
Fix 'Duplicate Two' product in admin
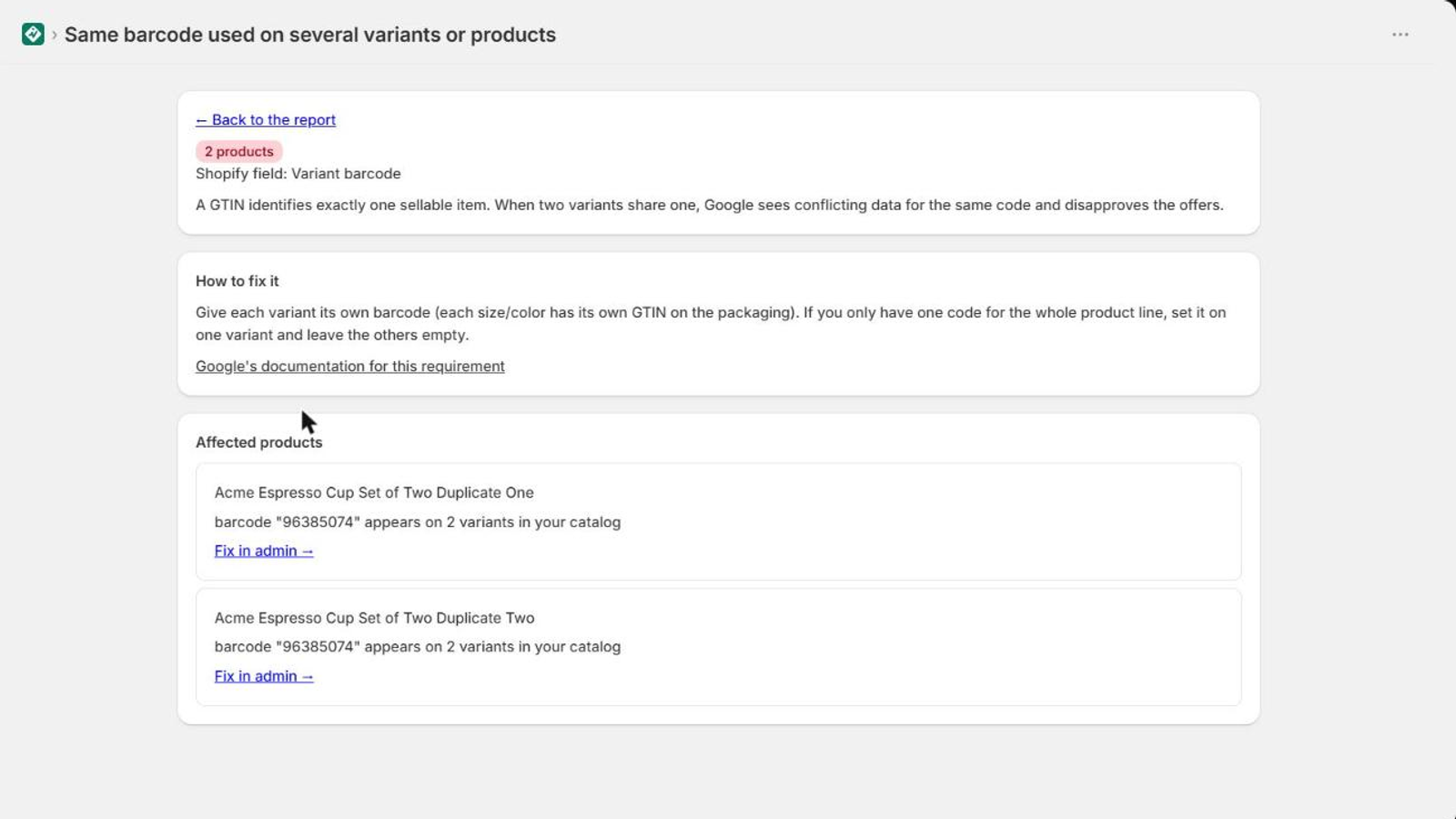point(264,676)
